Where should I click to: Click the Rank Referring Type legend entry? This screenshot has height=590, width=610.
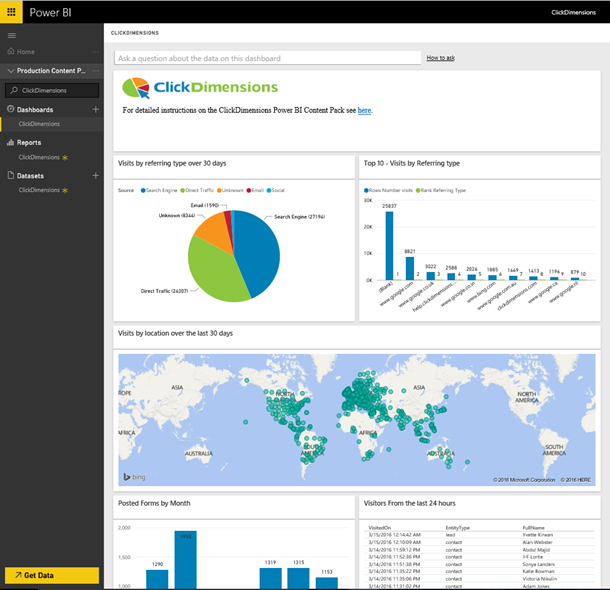[440, 191]
